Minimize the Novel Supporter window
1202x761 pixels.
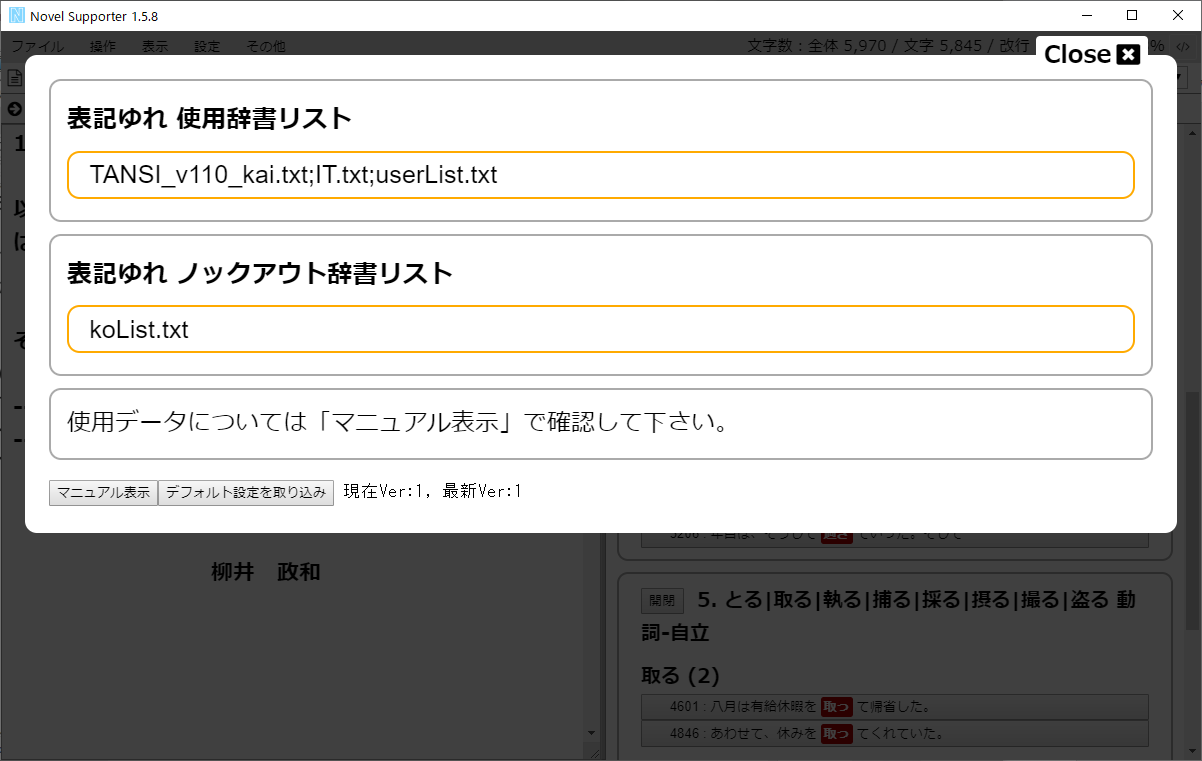[x=1086, y=15]
